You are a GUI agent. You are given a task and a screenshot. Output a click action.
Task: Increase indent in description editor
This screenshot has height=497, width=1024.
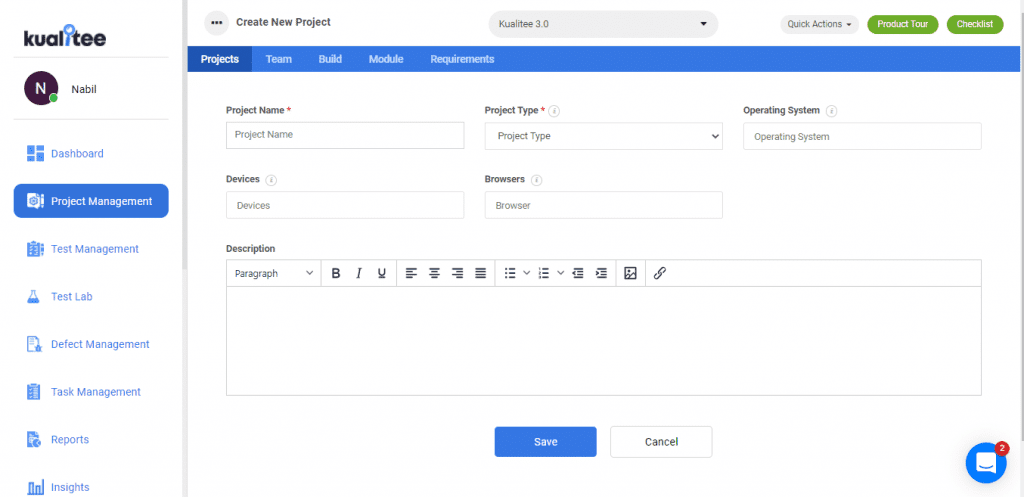click(x=601, y=274)
